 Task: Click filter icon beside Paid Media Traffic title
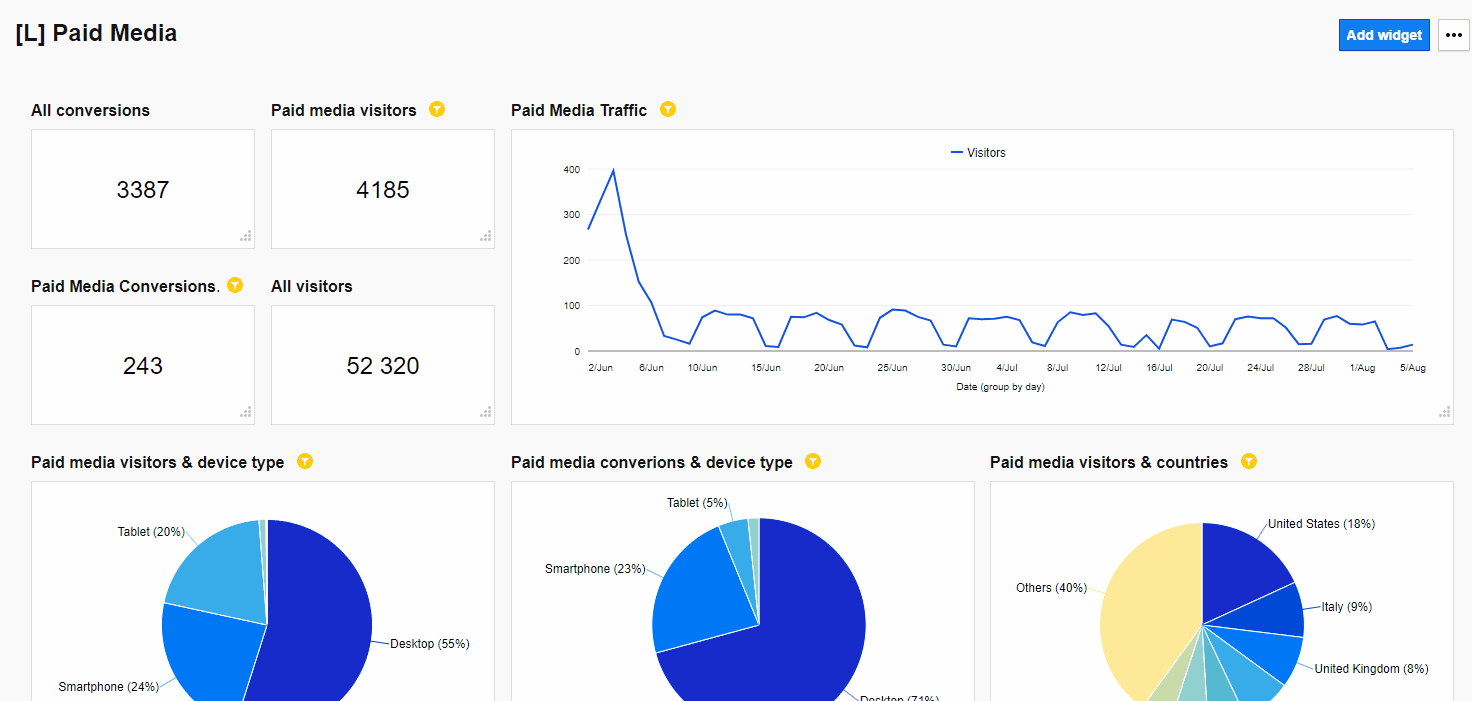pos(668,109)
